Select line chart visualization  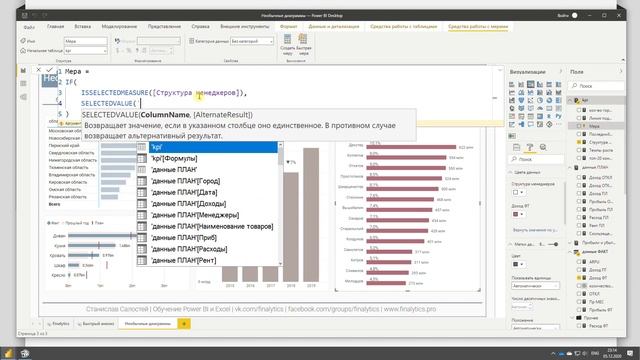[x=512, y=93]
